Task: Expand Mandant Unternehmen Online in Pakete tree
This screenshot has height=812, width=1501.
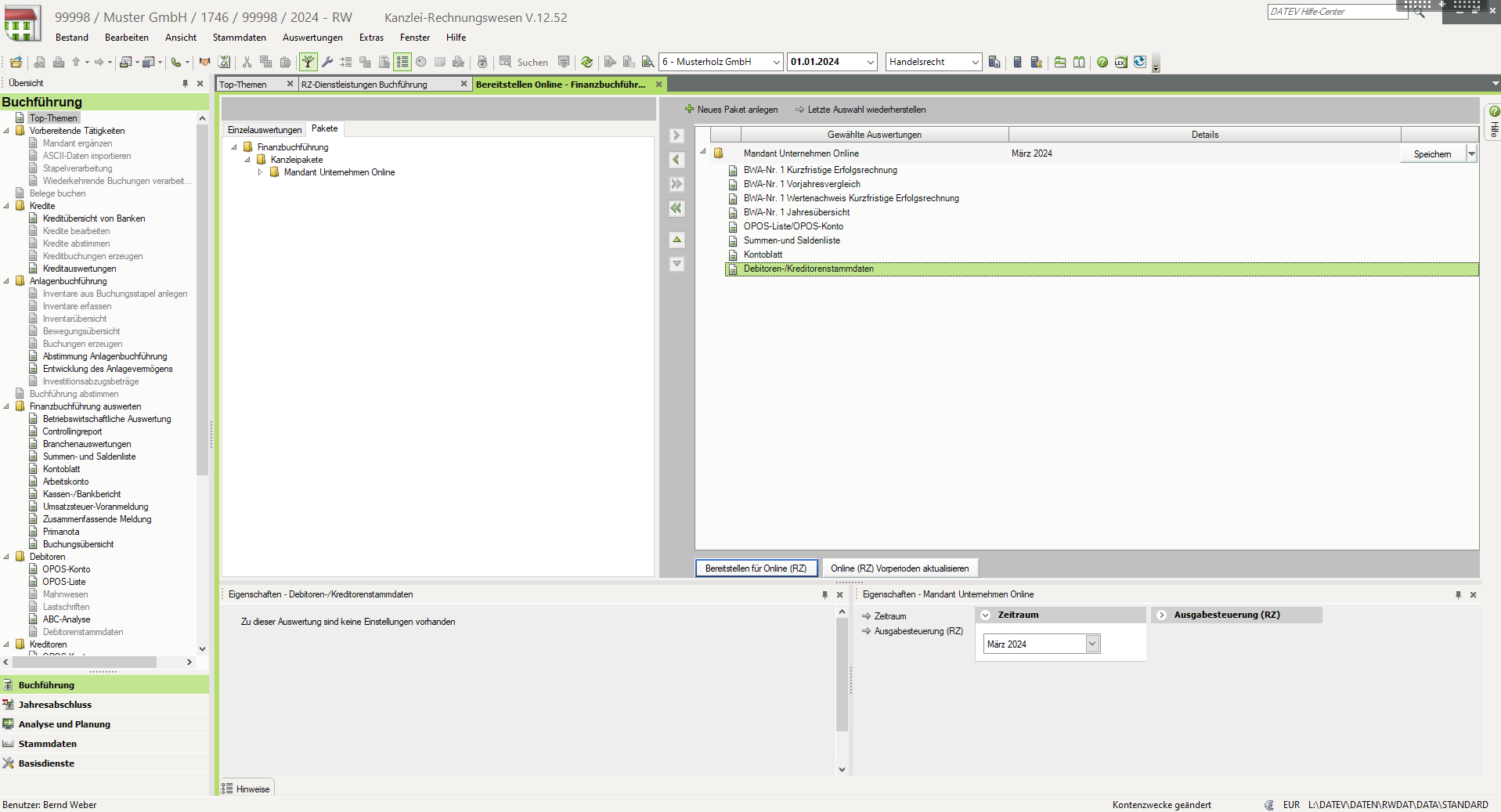Action: [261, 172]
